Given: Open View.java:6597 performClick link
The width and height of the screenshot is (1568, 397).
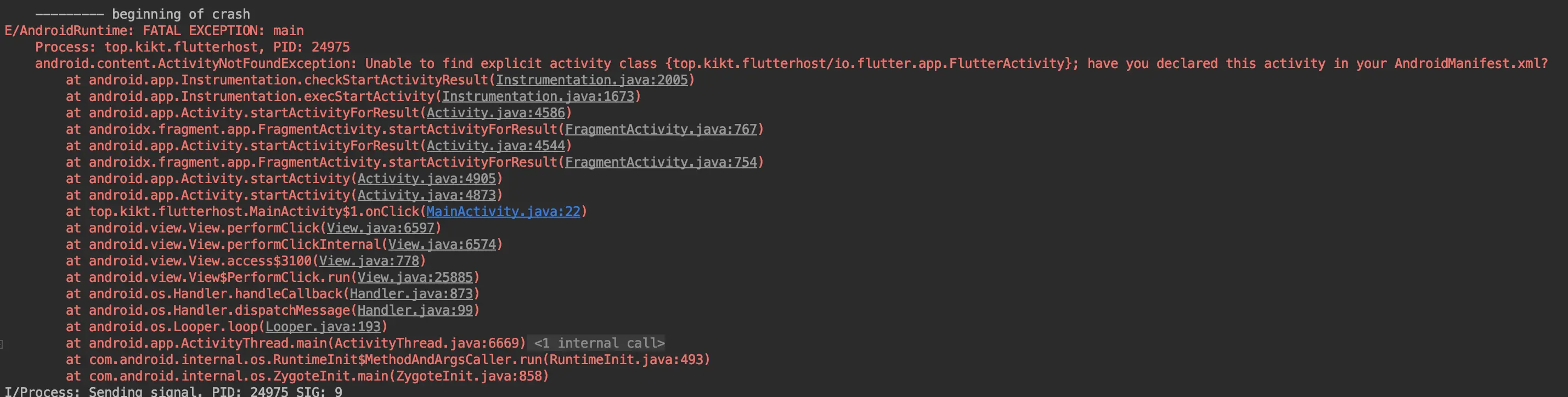Looking at the screenshot, I should click(380, 228).
